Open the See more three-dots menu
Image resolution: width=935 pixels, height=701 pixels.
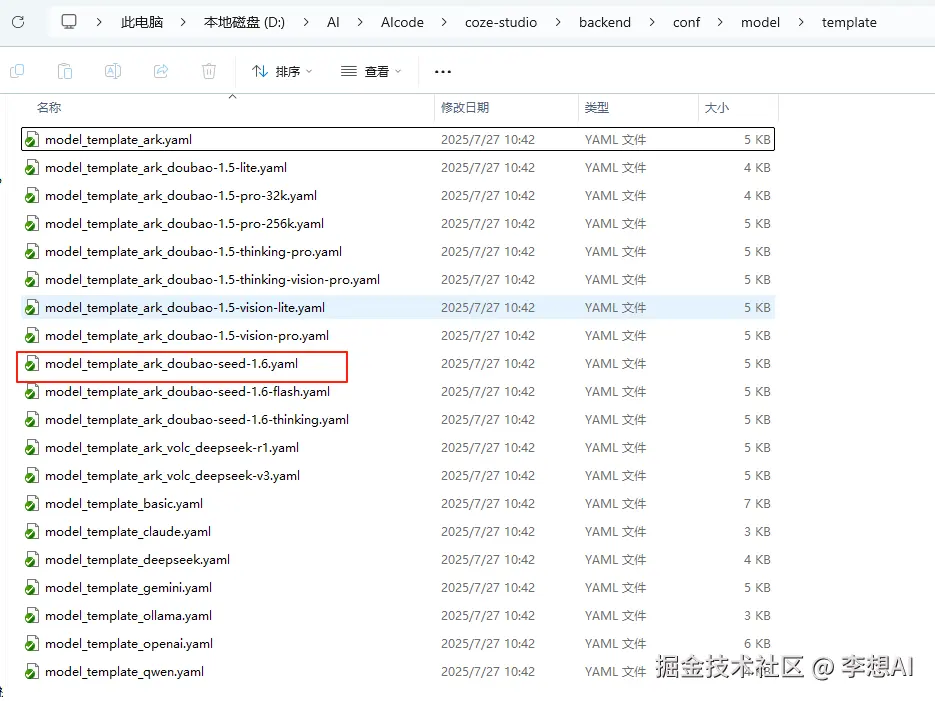pos(442,72)
